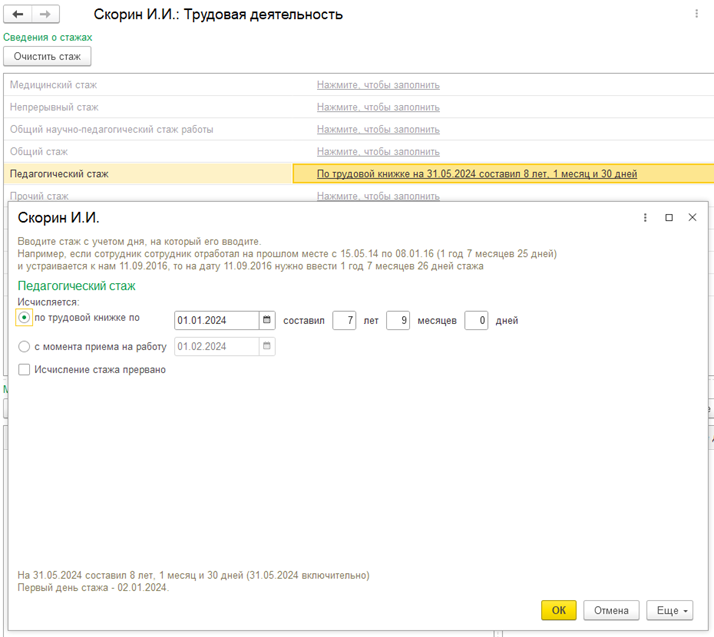Open Педагогический стаж value link
This screenshot has width=714, height=637.
coord(477,173)
